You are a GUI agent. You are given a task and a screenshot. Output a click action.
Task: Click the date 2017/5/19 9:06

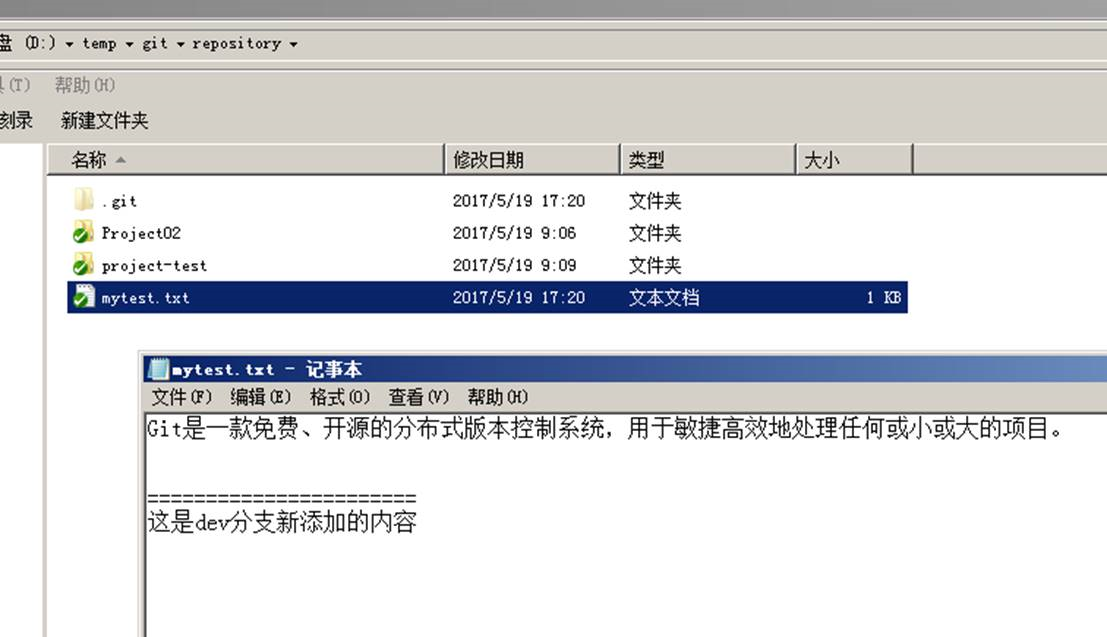[x=515, y=233]
